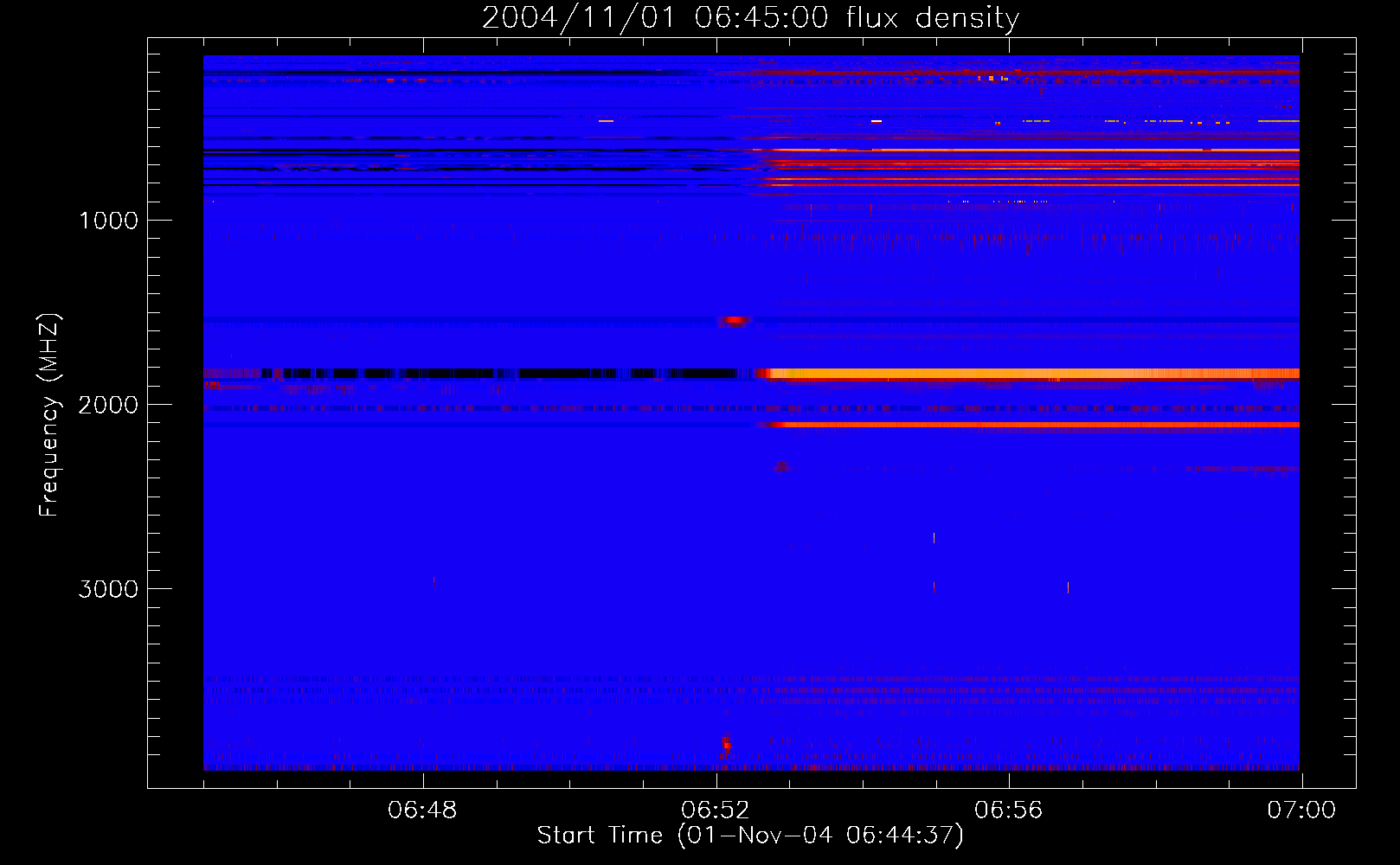
Task: Click the red burst spot near 1500 MHz at 06:52
Action: (735, 321)
